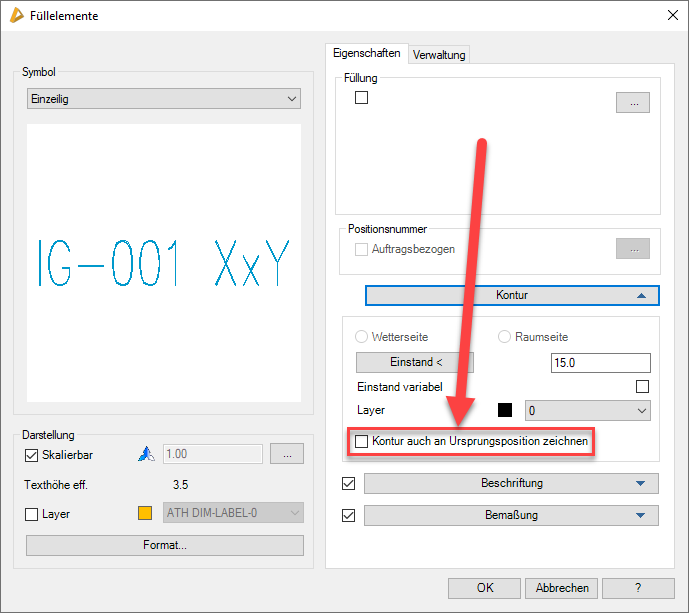Viewport: 689px width, 613px height.
Task: Enable Kontur auch an Ursprungsposition zeichnen
Action: [362, 440]
